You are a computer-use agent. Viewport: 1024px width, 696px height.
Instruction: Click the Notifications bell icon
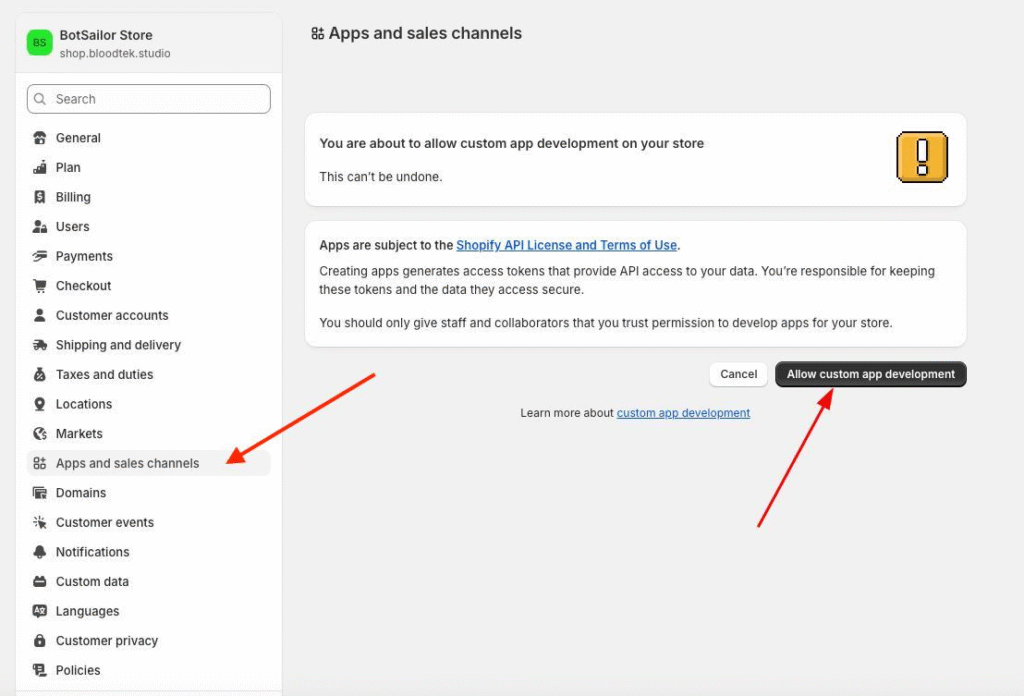point(40,552)
